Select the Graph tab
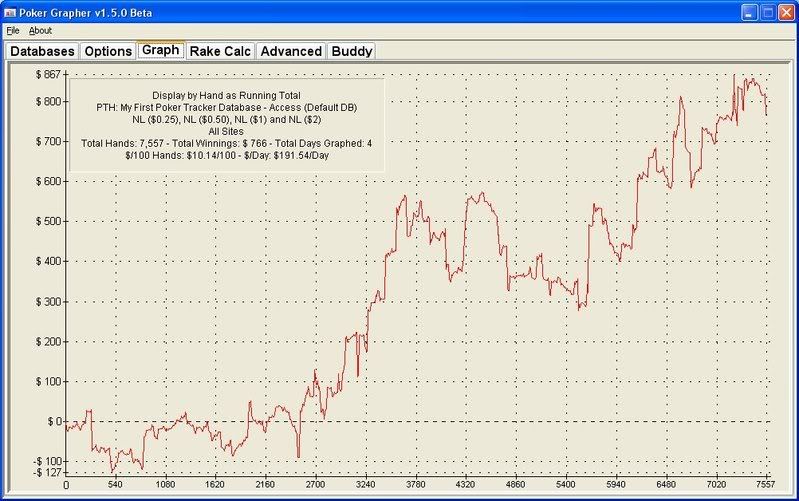This screenshot has height=501, width=799. (160, 50)
